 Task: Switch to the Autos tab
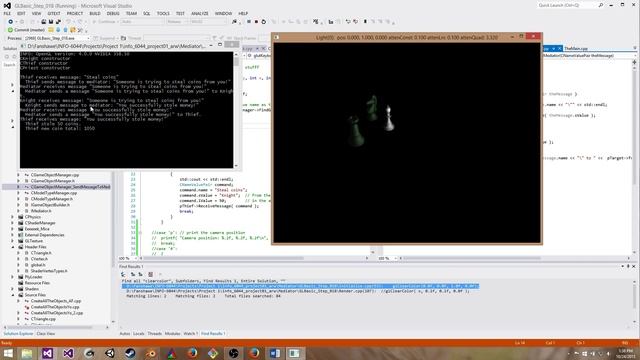pyautogui.click(x=124, y=333)
